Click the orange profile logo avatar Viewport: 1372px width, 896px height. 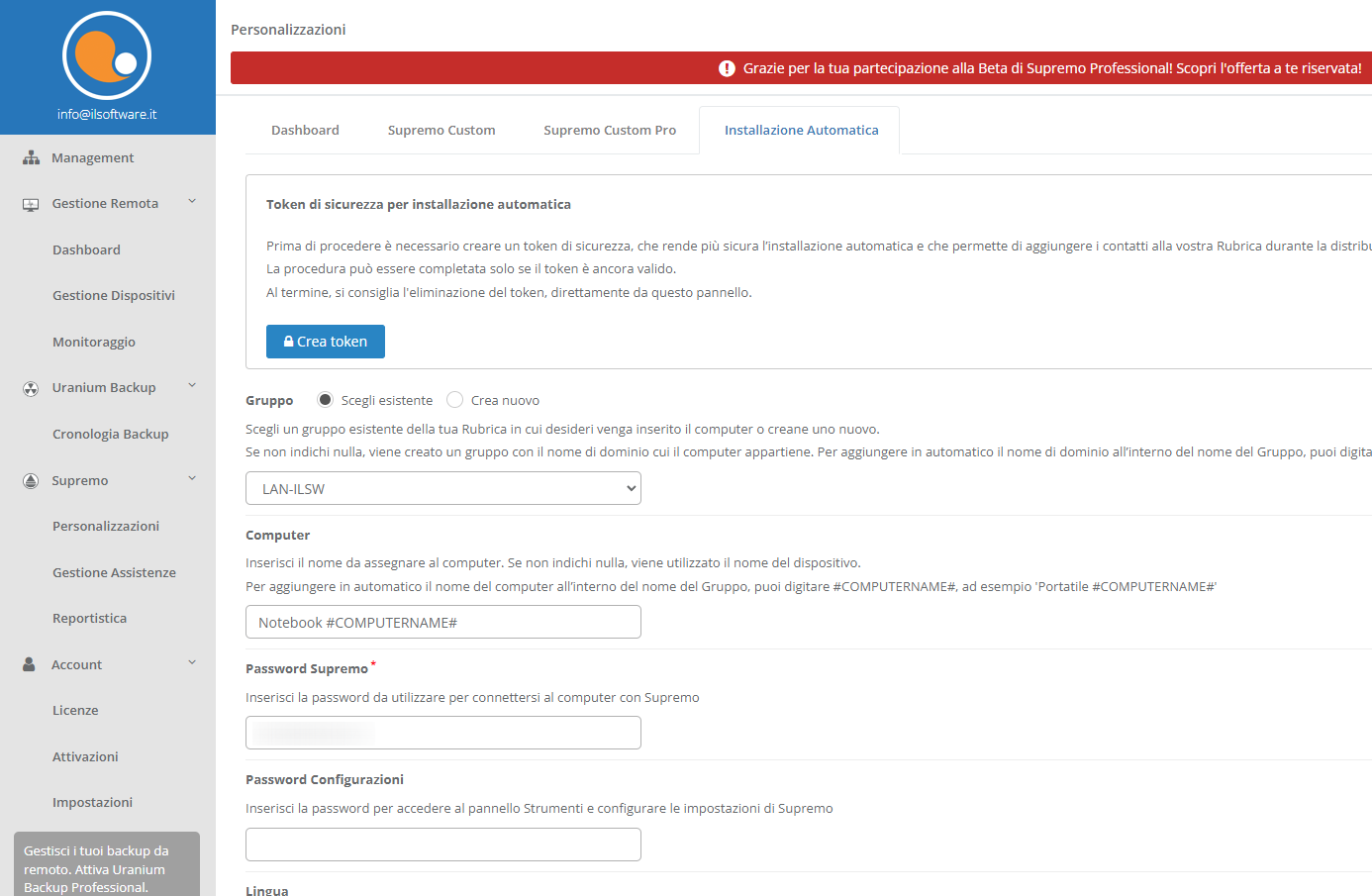point(107,55)
